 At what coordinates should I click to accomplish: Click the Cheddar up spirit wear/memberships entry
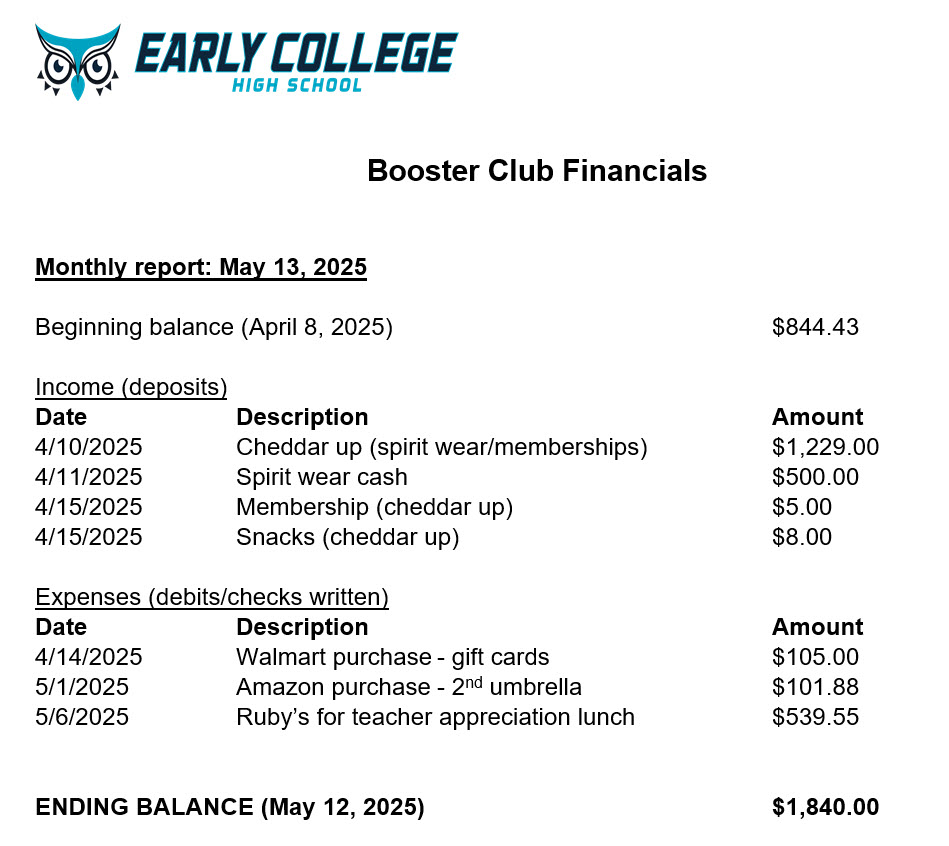pyautogui.click(x=442, y=447)
